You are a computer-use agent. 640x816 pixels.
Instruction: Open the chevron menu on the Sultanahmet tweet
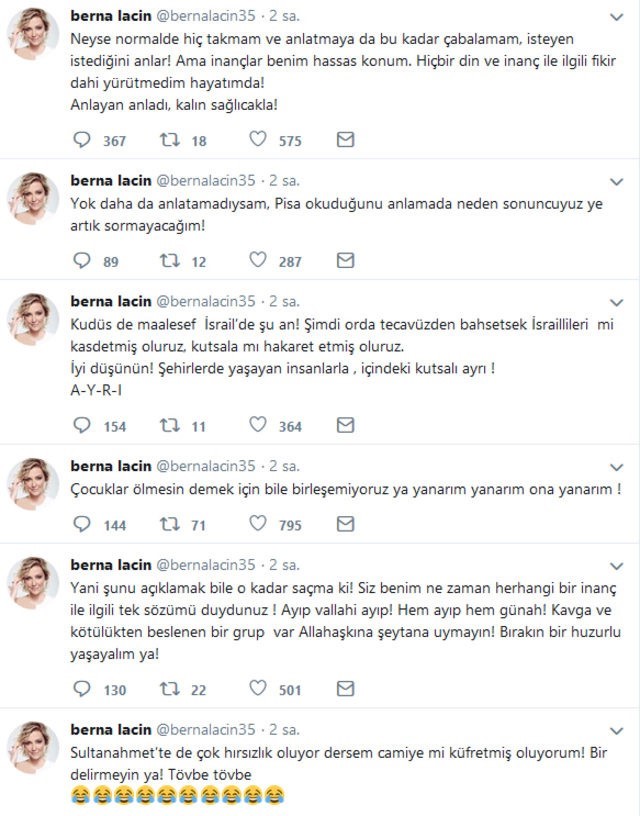tap(617, 731)
